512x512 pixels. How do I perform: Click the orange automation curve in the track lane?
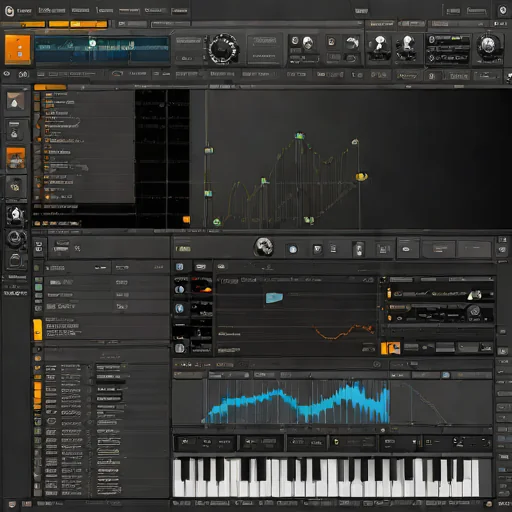[343, 331]
